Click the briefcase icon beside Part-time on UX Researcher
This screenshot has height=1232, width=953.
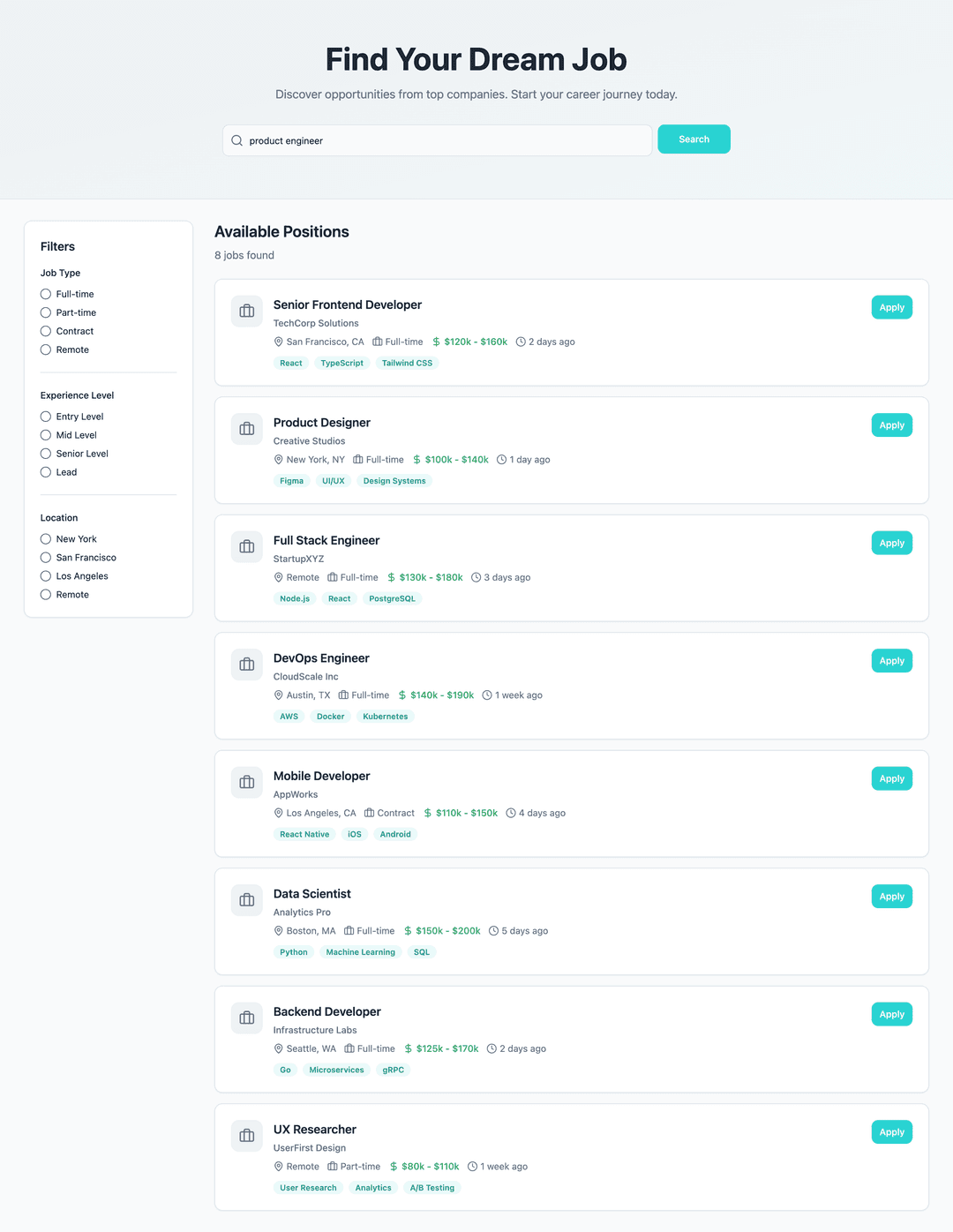click(x=332, y=1166)
